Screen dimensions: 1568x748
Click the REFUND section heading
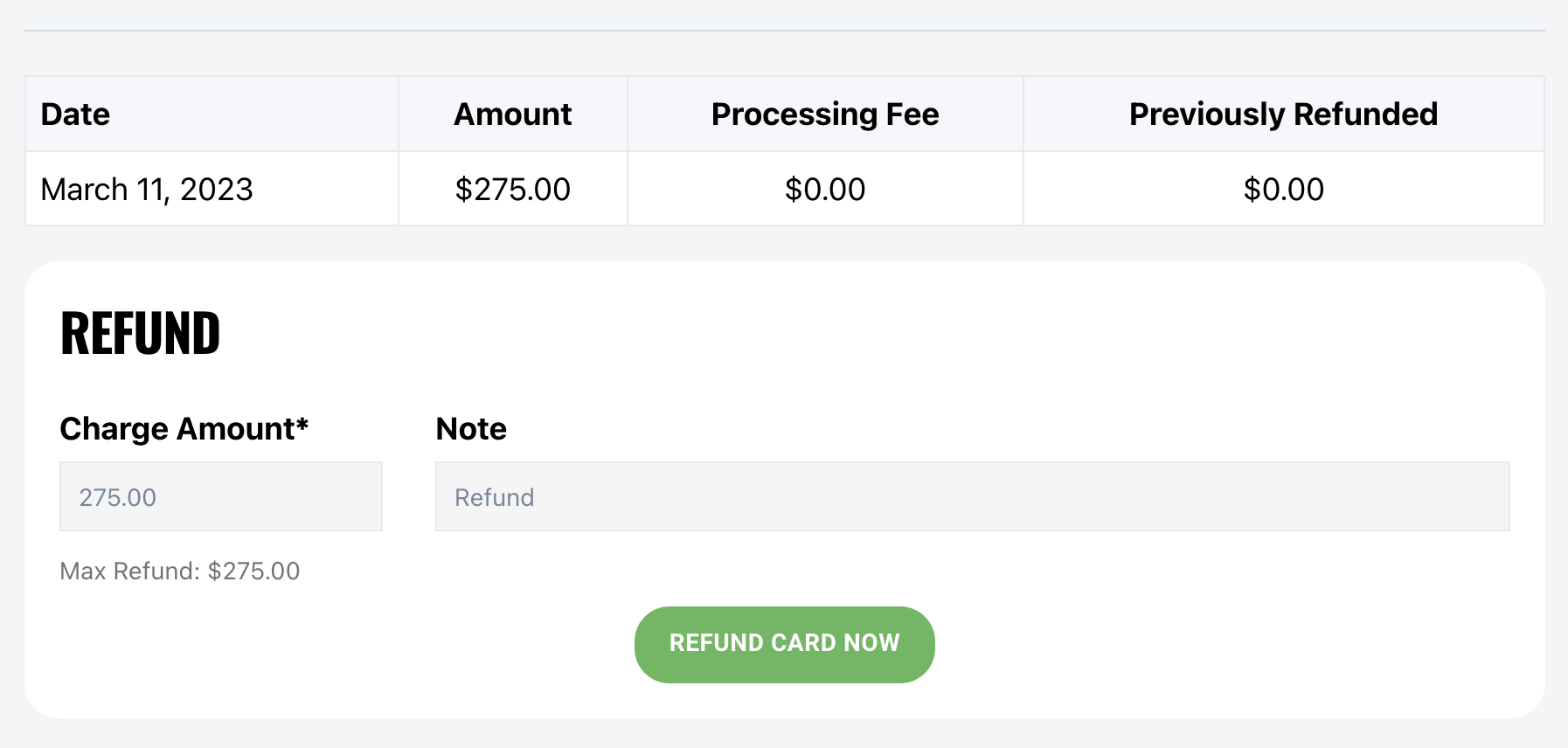[140, 334]
